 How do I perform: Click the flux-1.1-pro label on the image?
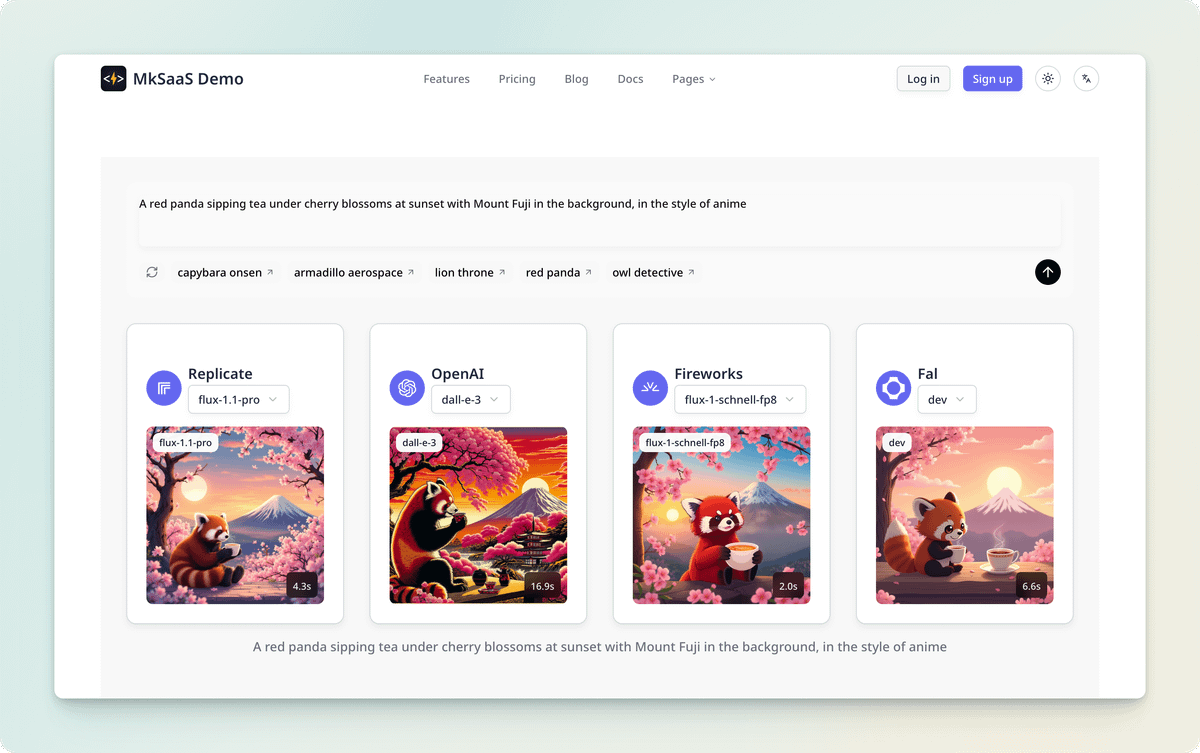coord(186,442)
